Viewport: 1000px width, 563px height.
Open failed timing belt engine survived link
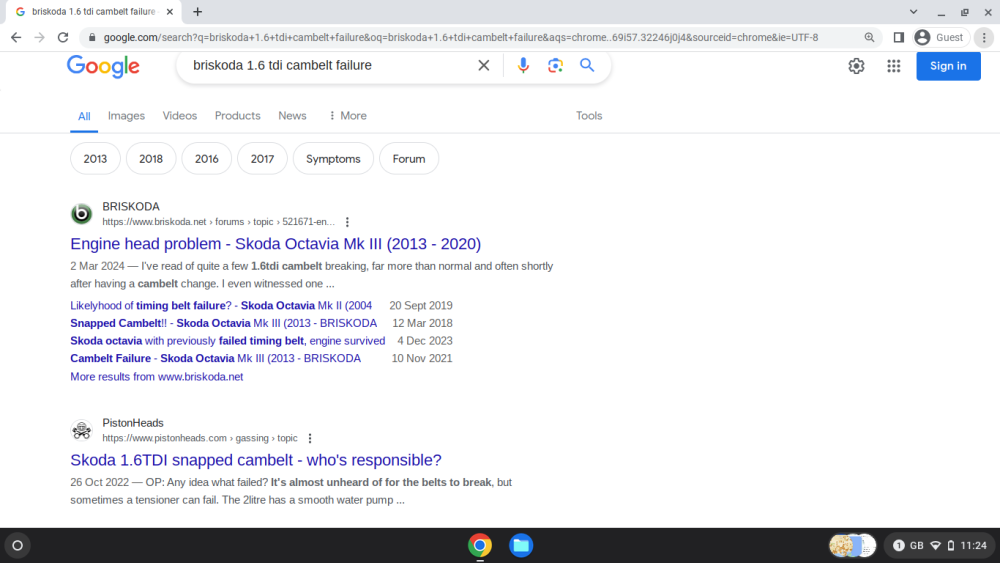[228, 340]
